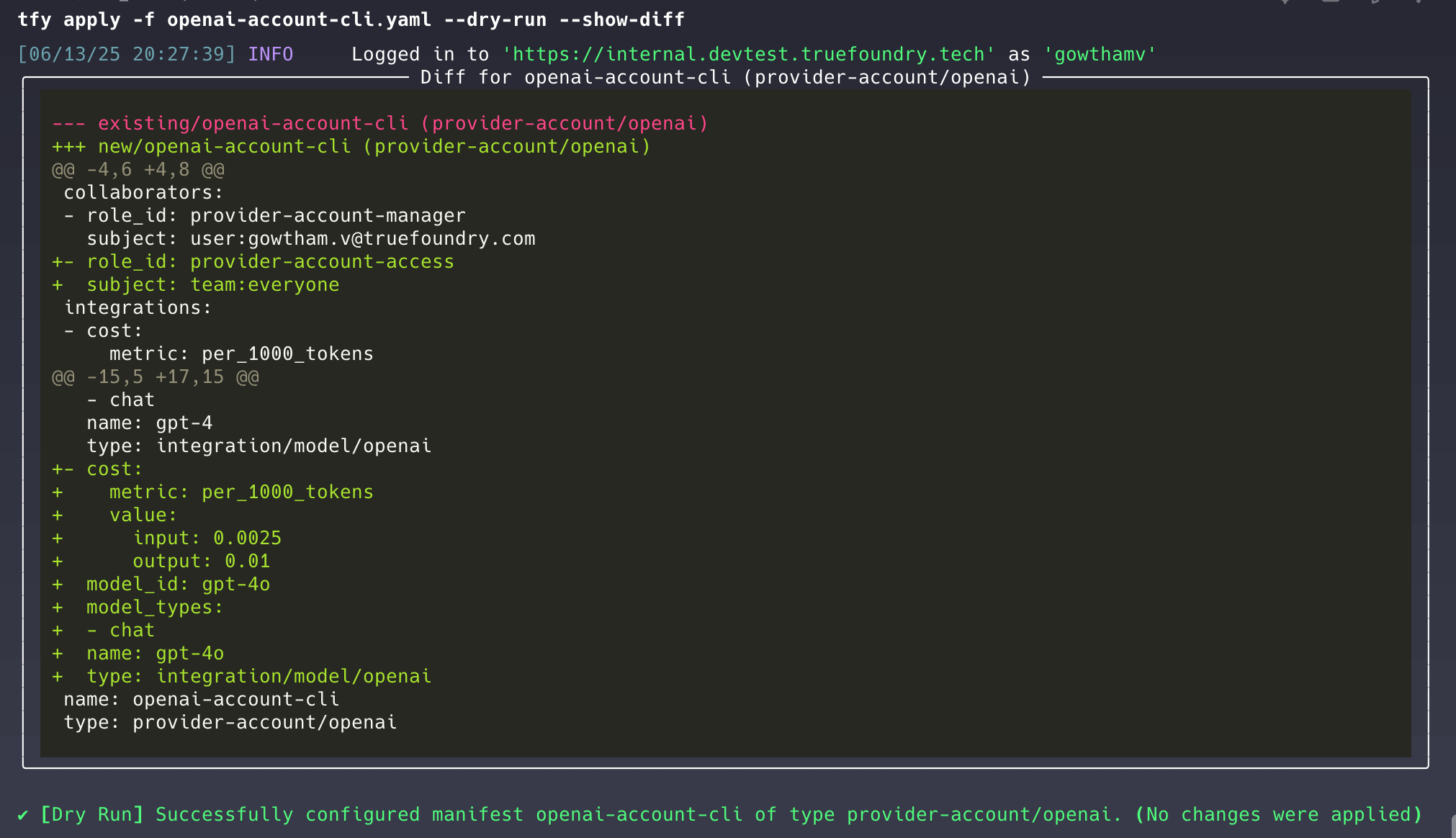
Task: Click the @@ -15,5 +17,15 @@ hunk marker
Action: pyautogui.click(x=156, y=377)
